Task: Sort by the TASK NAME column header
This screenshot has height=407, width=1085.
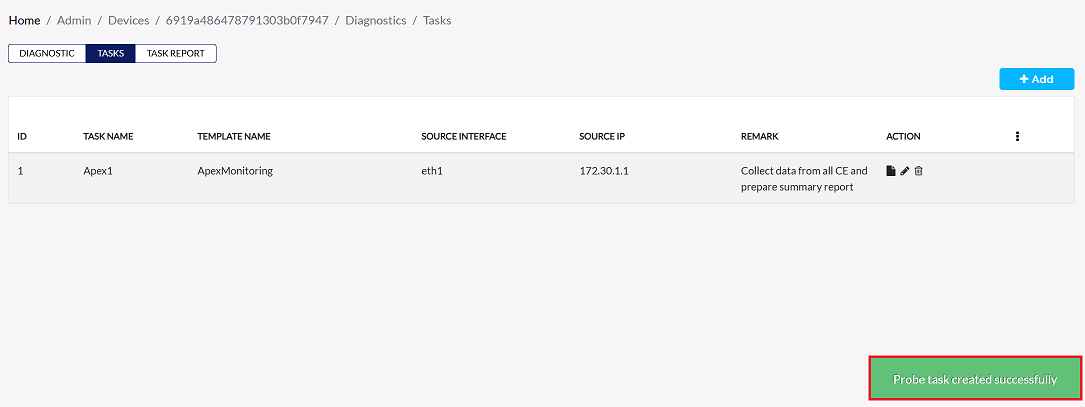Action: point(108,136)
